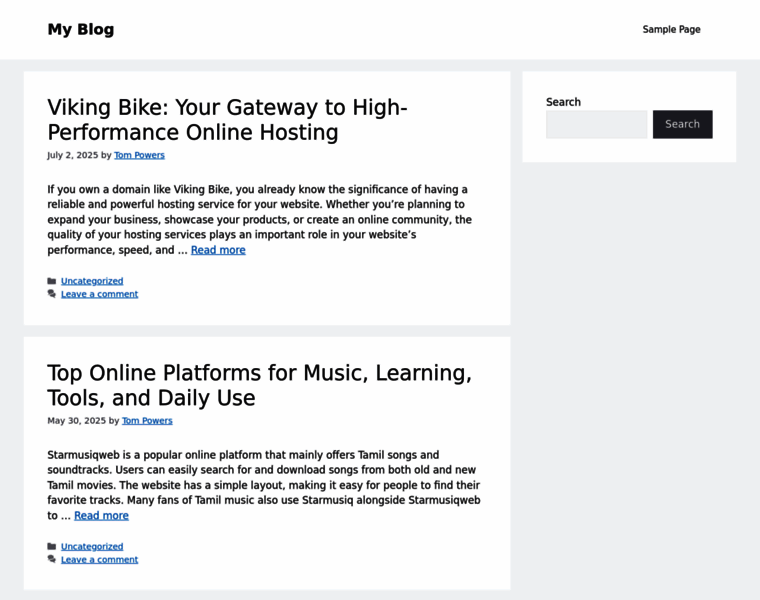This screenshot has width=760, height=600.
Task: Click the July 2, 2025 post date
Action: point(72,155)
